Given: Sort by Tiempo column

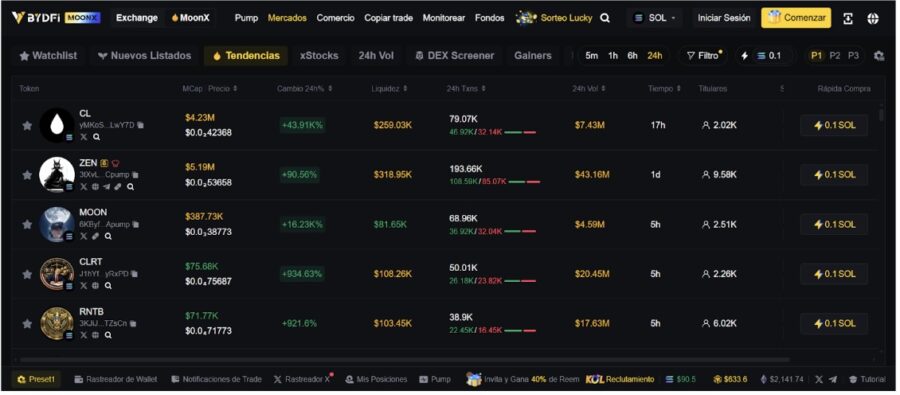Looking at the screenshot, I should [665, 89].
